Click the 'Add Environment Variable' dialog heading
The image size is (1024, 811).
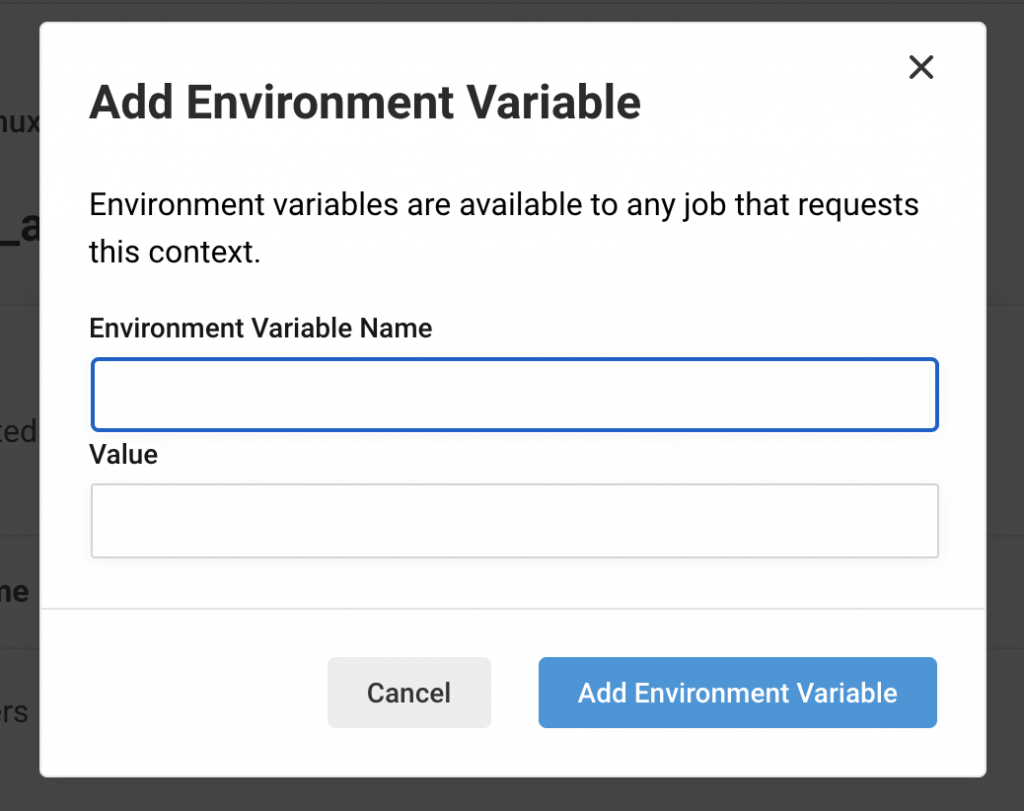pos(365,103)
